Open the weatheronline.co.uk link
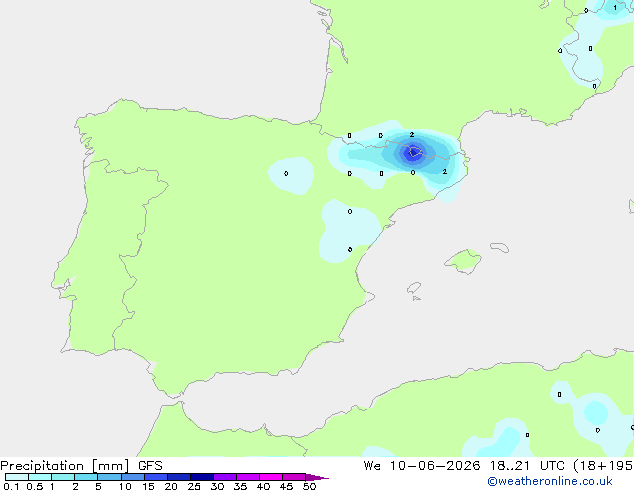This screenshot has height=490, width=634. pos(550,481)
